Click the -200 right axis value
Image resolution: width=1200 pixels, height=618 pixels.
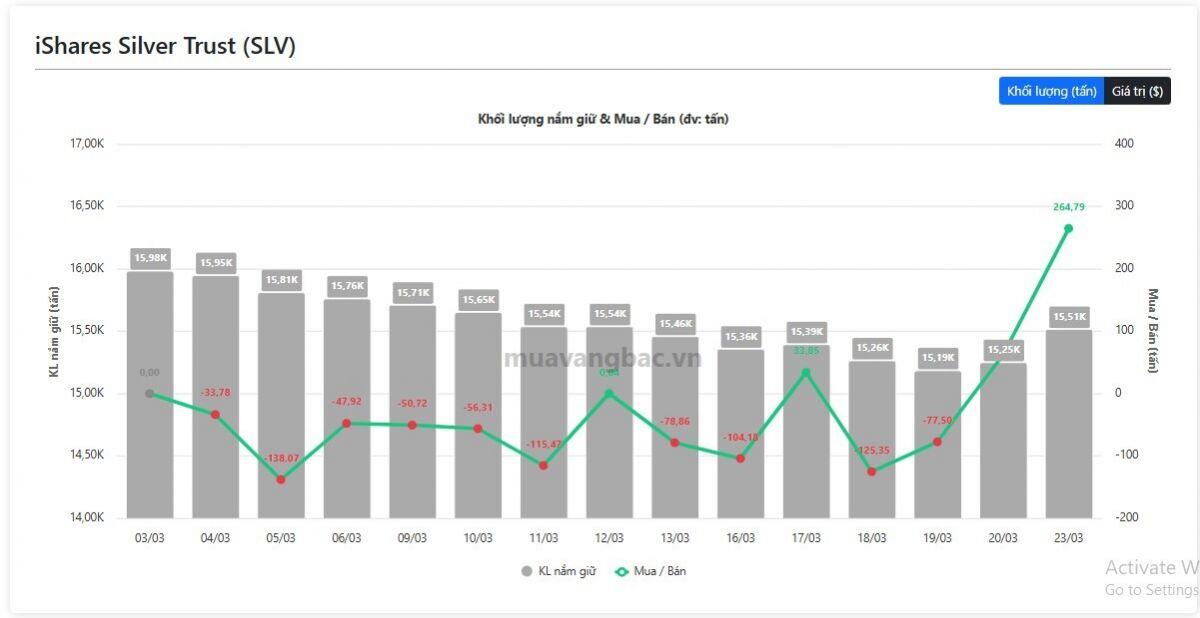(x=1125, y=517)
